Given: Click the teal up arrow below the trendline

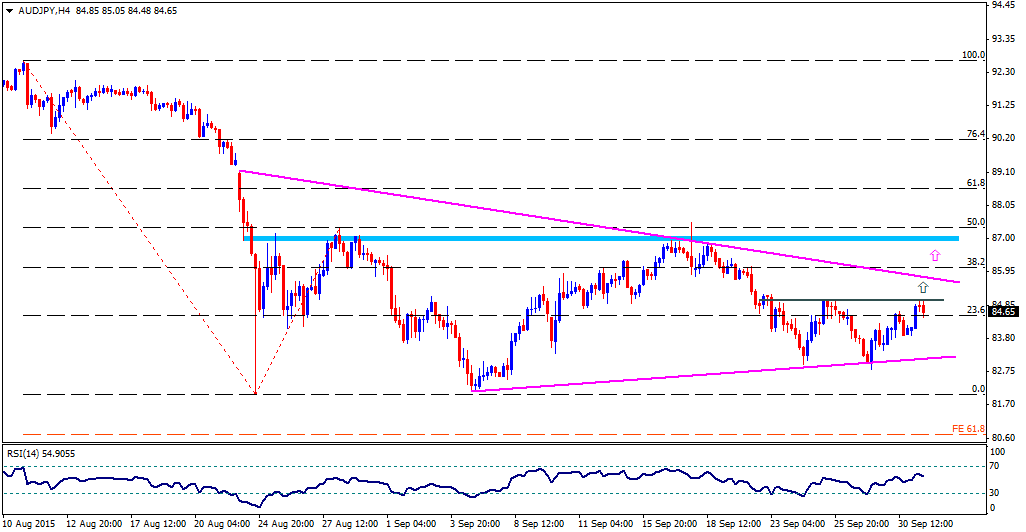Looking at the screenshot, I should pos(923,287).
